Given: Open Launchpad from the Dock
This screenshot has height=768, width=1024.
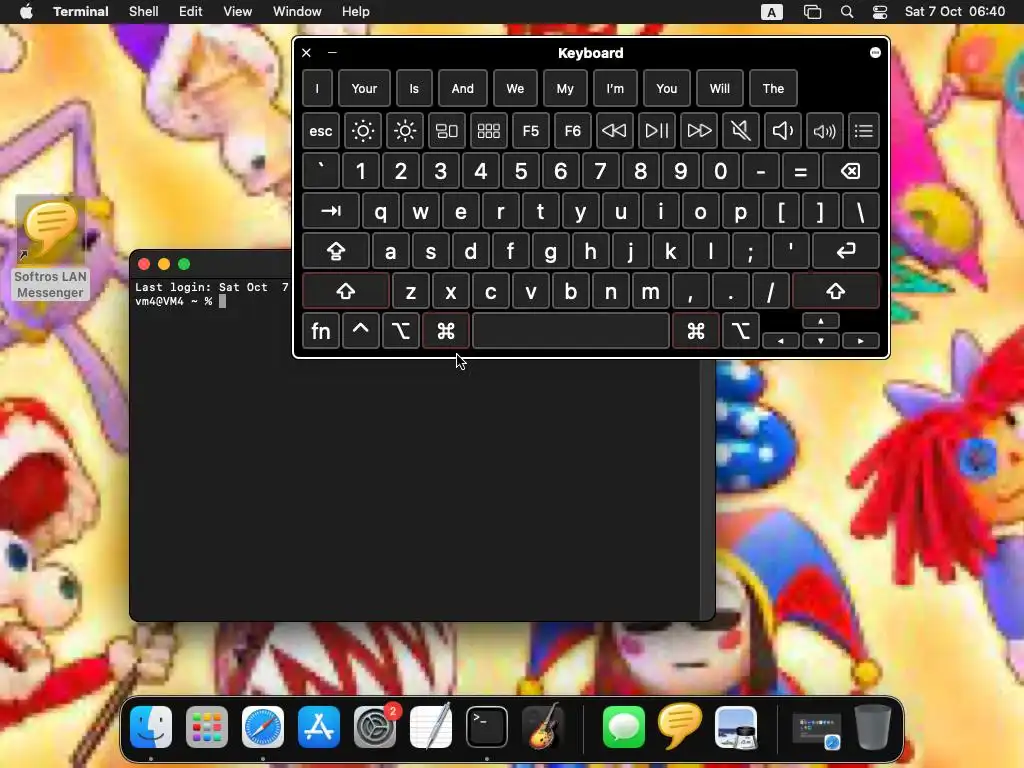Looking at the screenshot, I should (x=207, y=727).
